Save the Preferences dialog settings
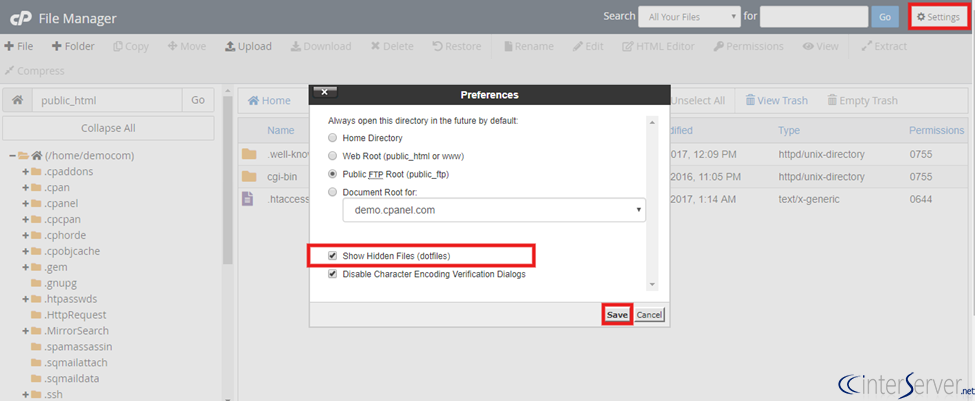Viewport: 975px width, 401px height. 617,315
